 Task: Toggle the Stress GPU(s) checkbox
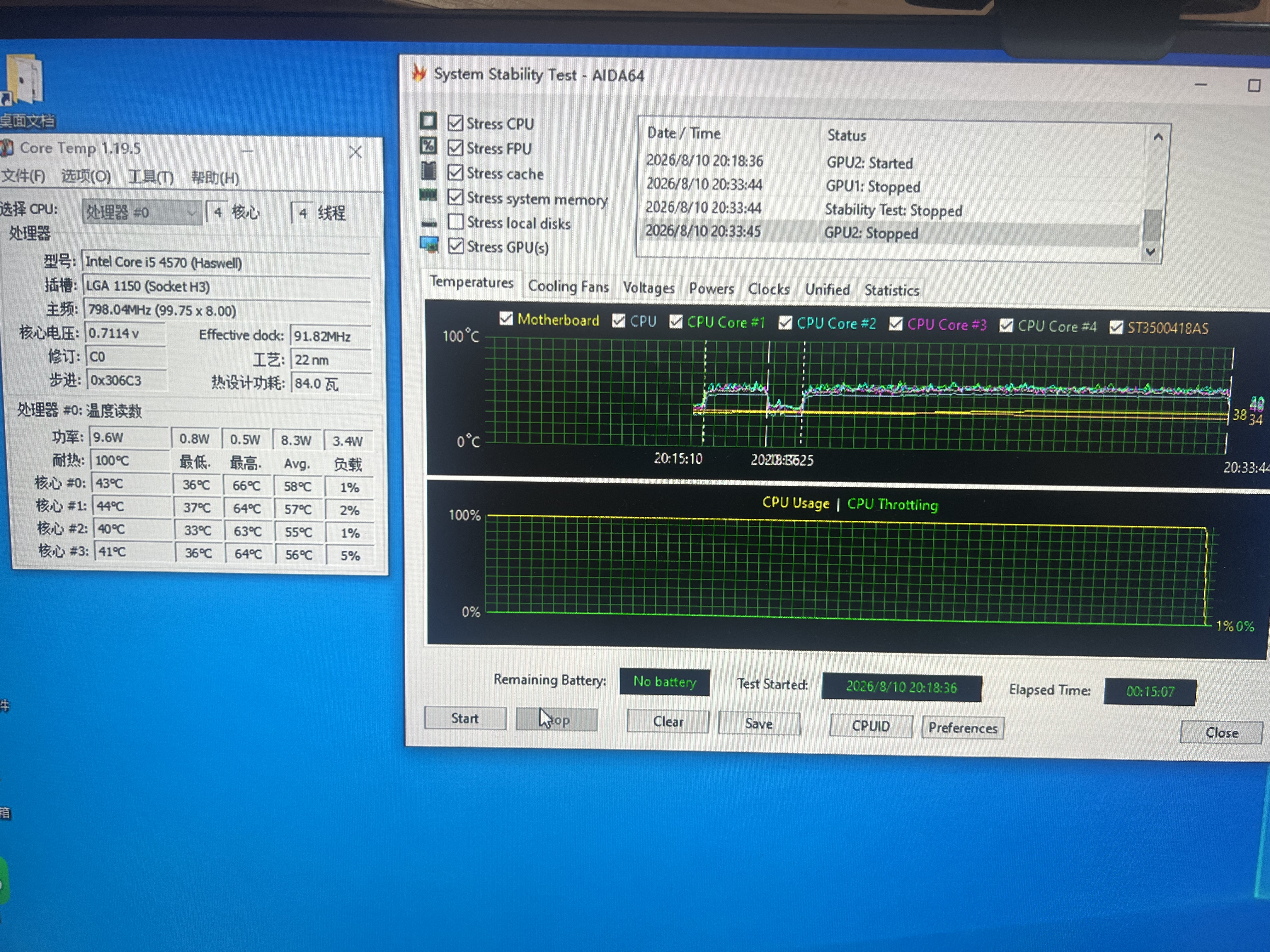click(x=456, y=246)
